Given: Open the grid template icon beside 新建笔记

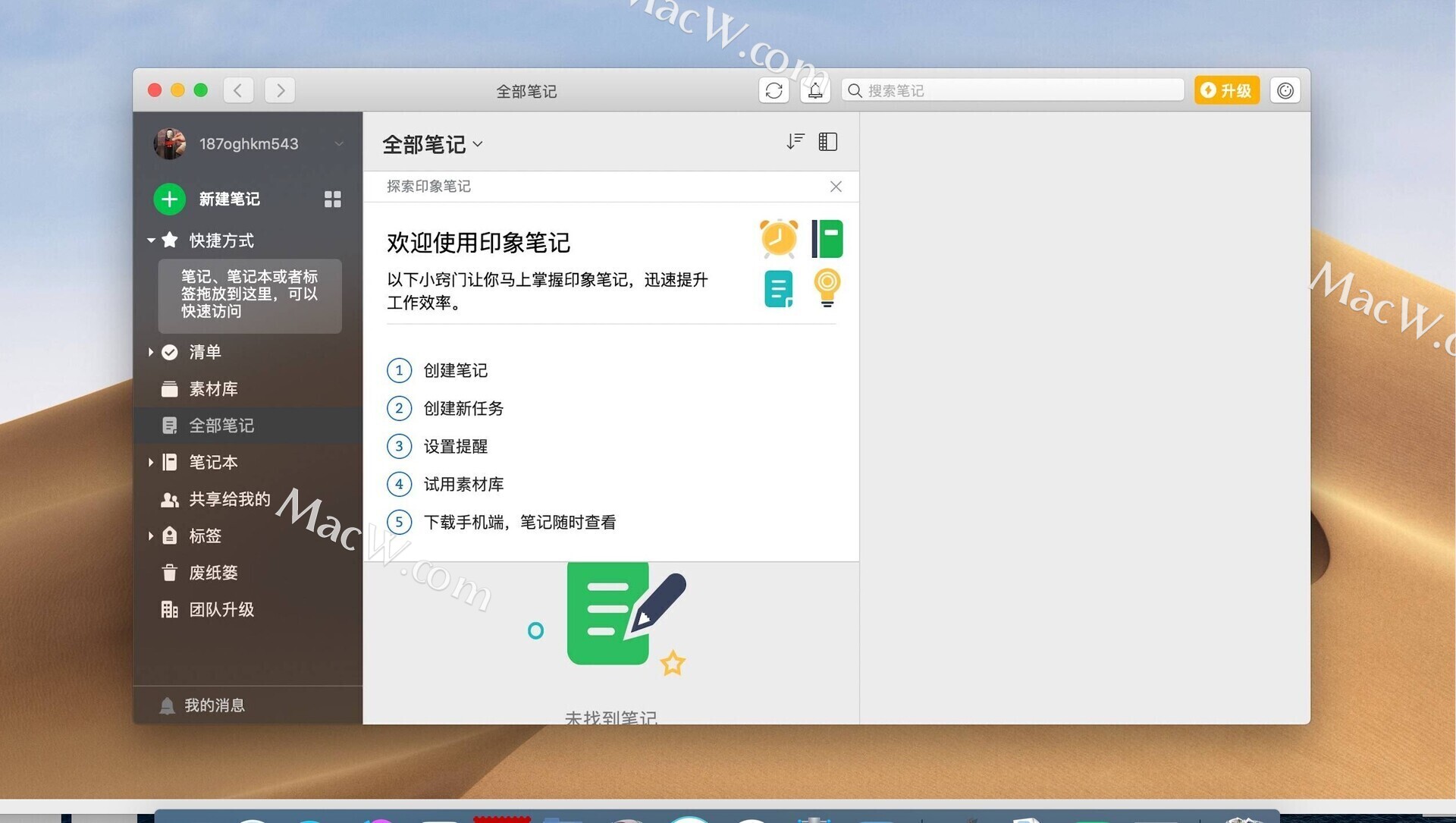Looking at the screenshot, I should click(332, 199).
